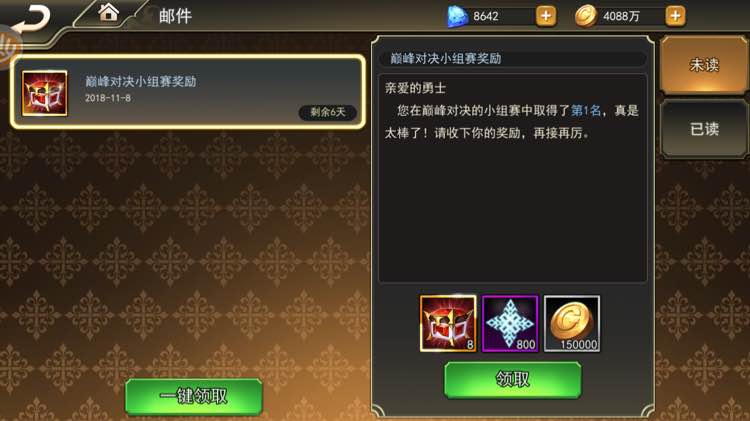
Task: Tap the mail detail title bar
Action: point(513,58)
